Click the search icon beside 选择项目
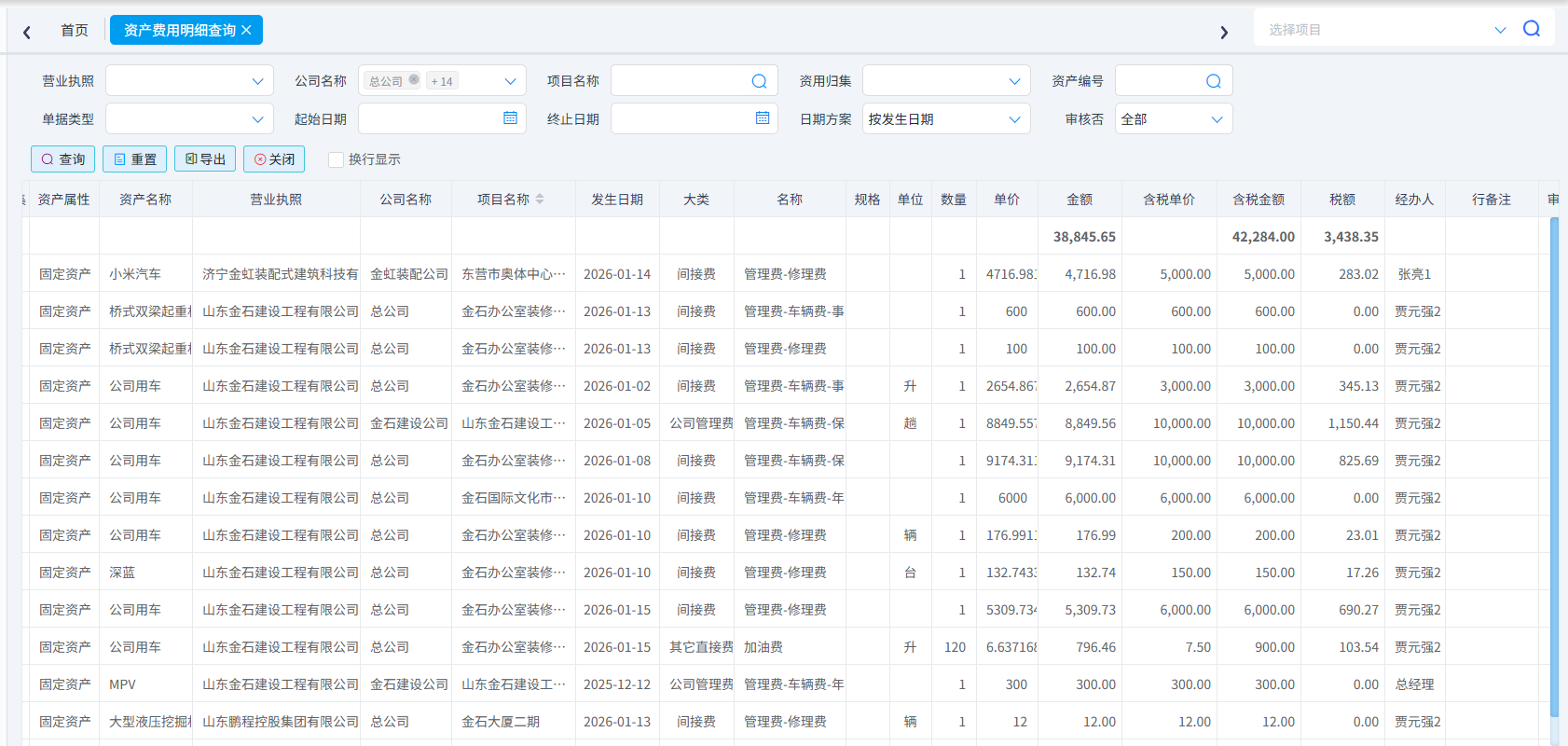The width and height of the screenshot is (1568, 746). 1531,29
